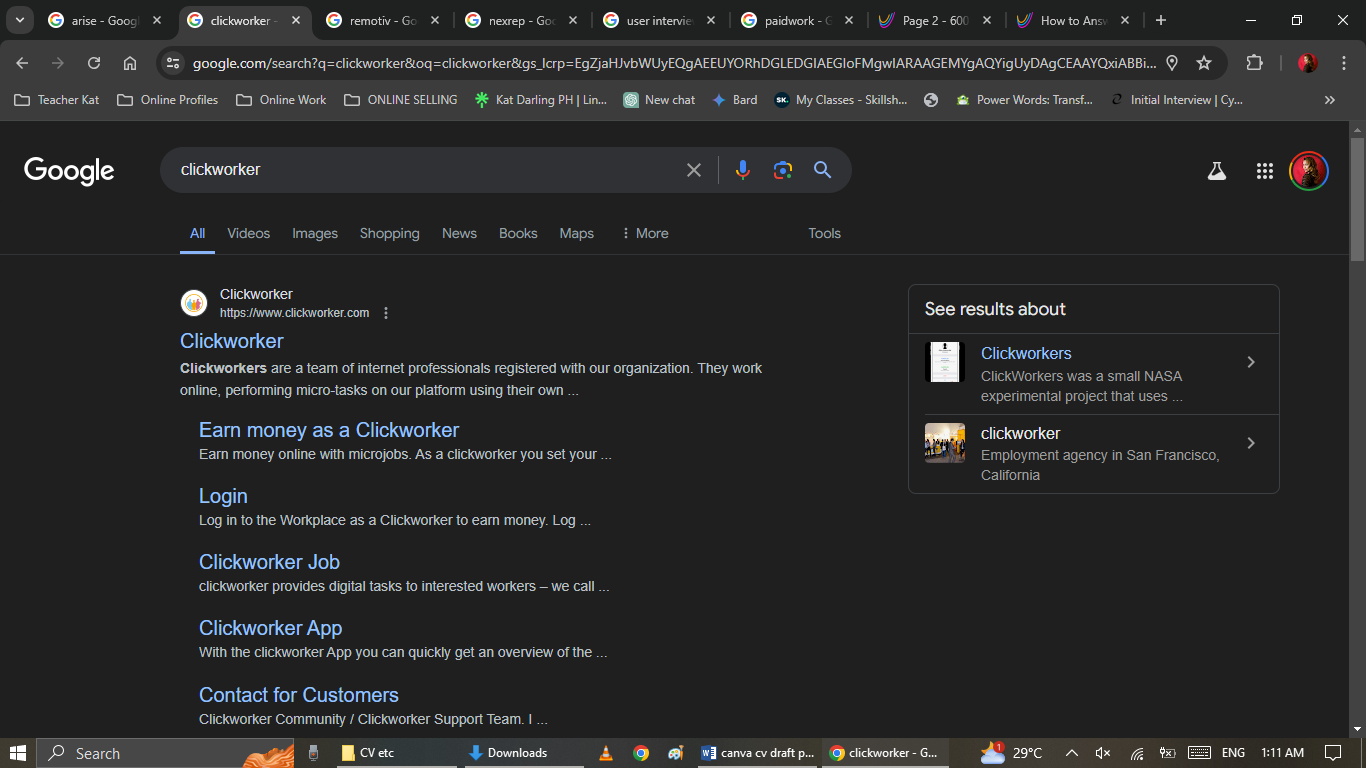This screenshot has height=768, width=1366.
Task: Open the touch keyboard tray icon
Action: [1199, 753]
